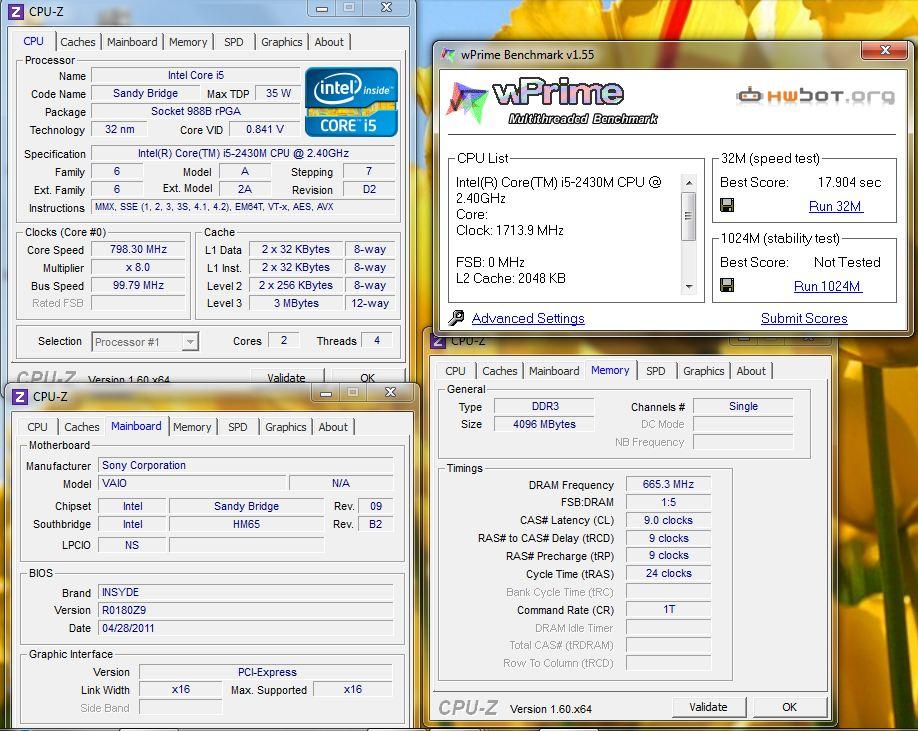Click the BIOS Brand INSYDE field

(245, 592)
